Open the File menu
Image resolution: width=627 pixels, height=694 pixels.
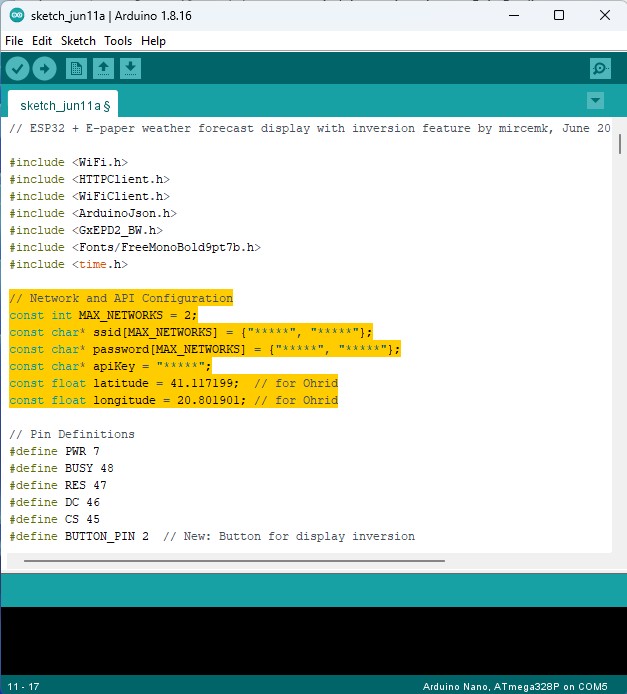pos(14,41)
